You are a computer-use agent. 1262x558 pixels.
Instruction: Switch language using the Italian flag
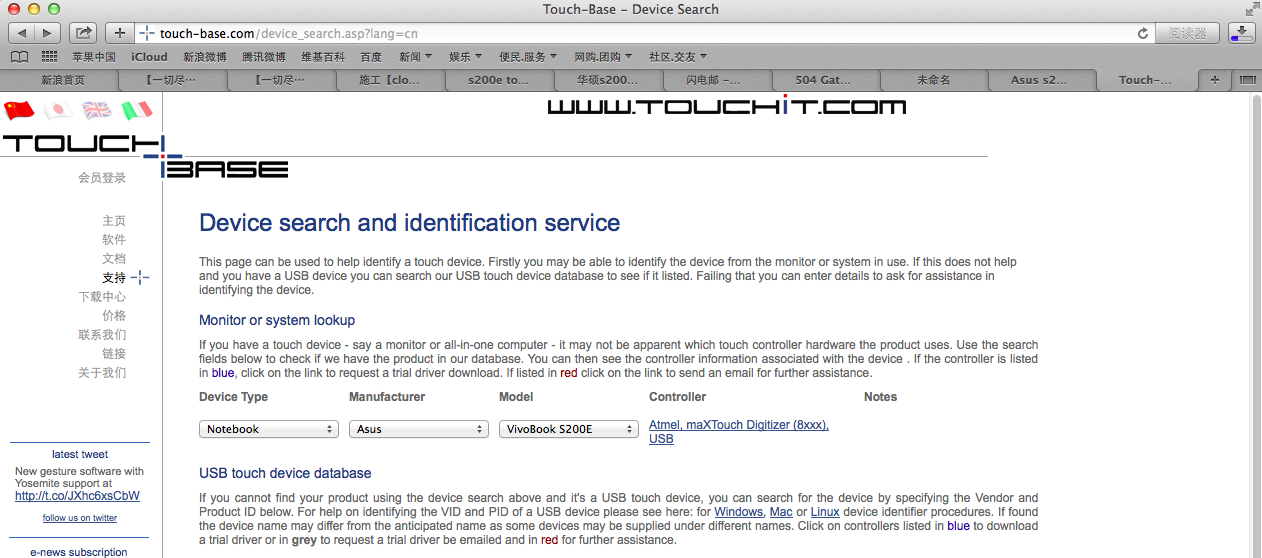[136, 110]
